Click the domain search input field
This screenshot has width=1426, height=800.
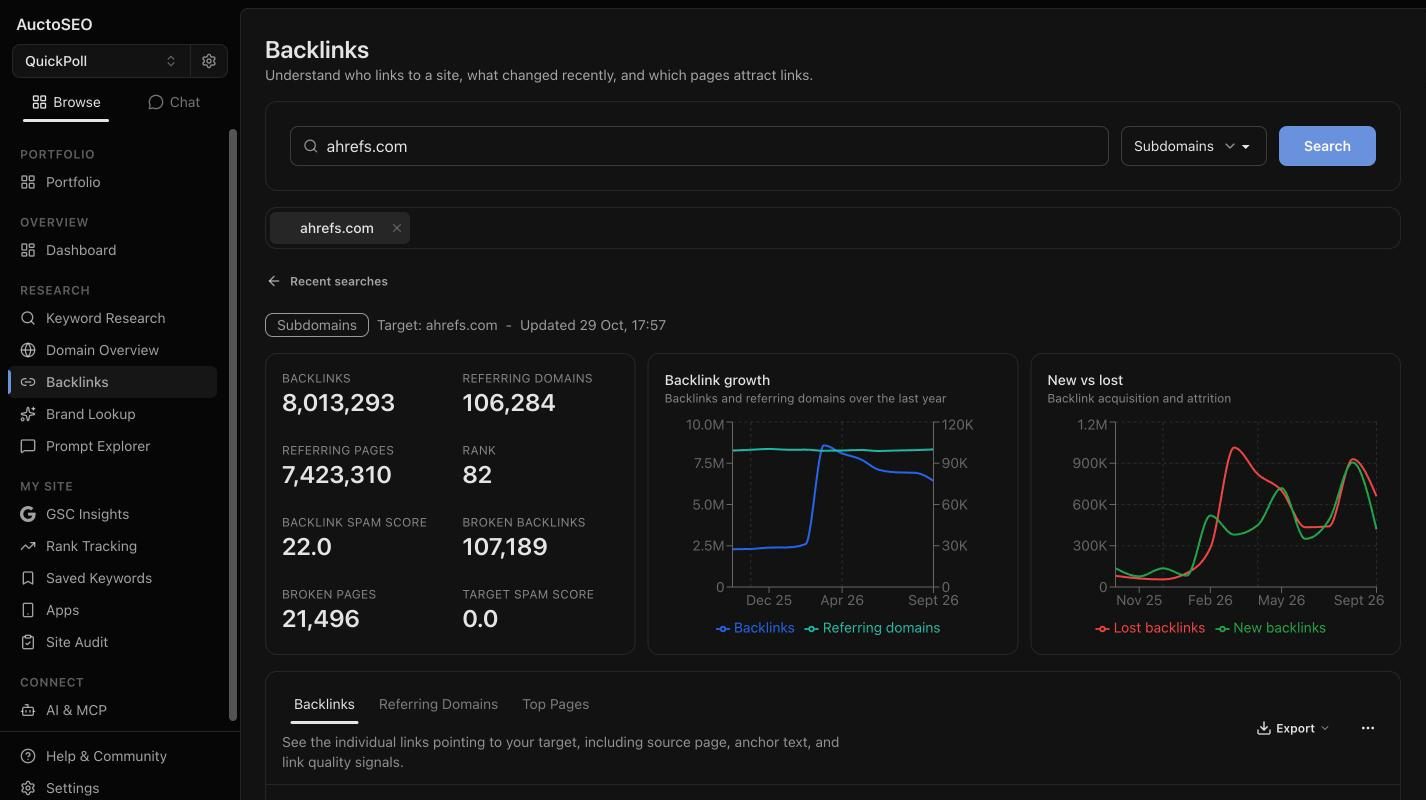[699, 146]
